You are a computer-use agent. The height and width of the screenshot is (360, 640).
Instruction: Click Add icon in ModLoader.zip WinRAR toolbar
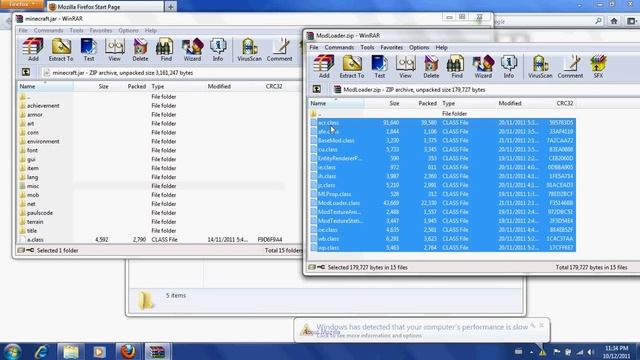point(324,67)
